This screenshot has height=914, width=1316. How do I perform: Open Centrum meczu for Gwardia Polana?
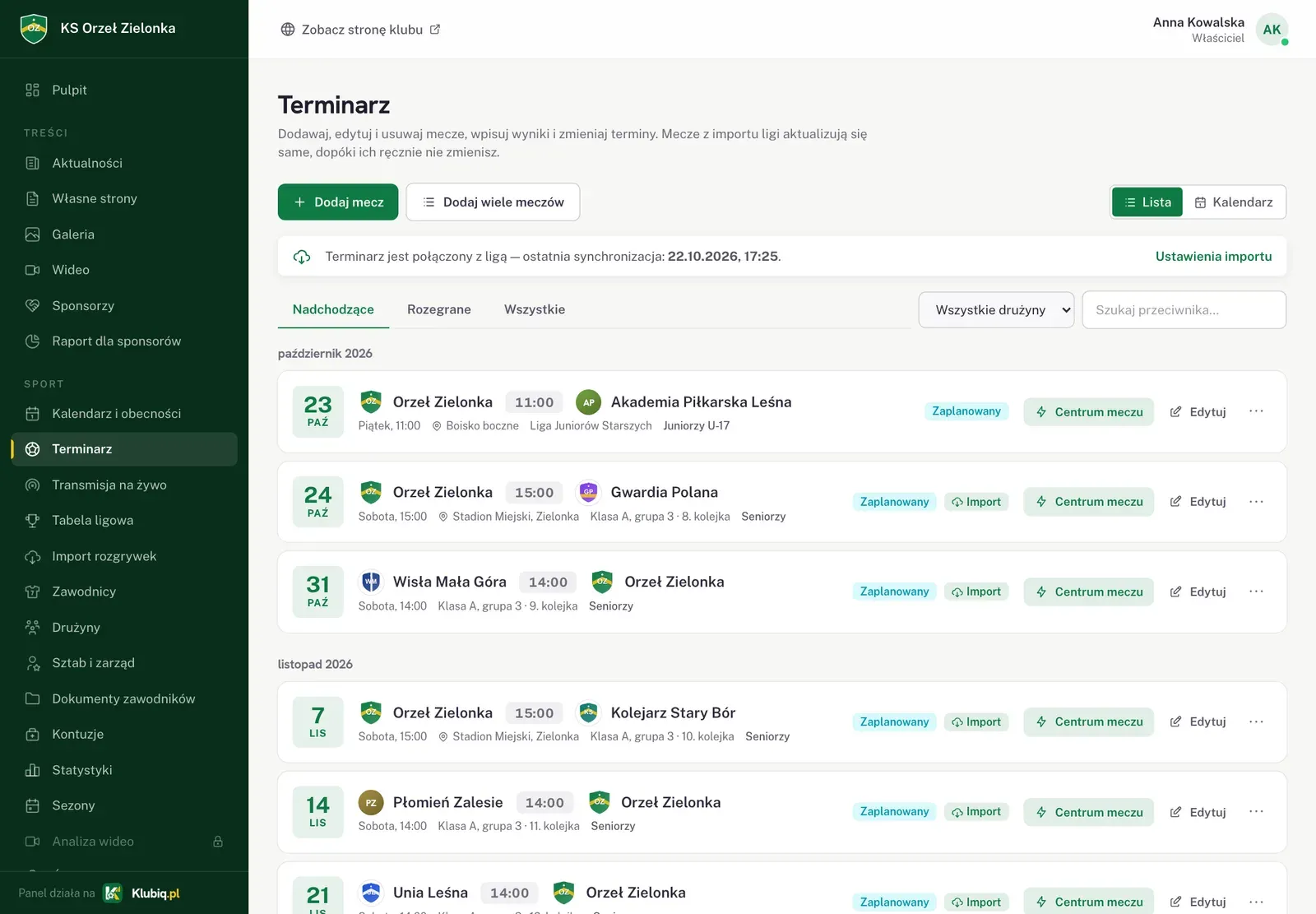coord(1089,502)
